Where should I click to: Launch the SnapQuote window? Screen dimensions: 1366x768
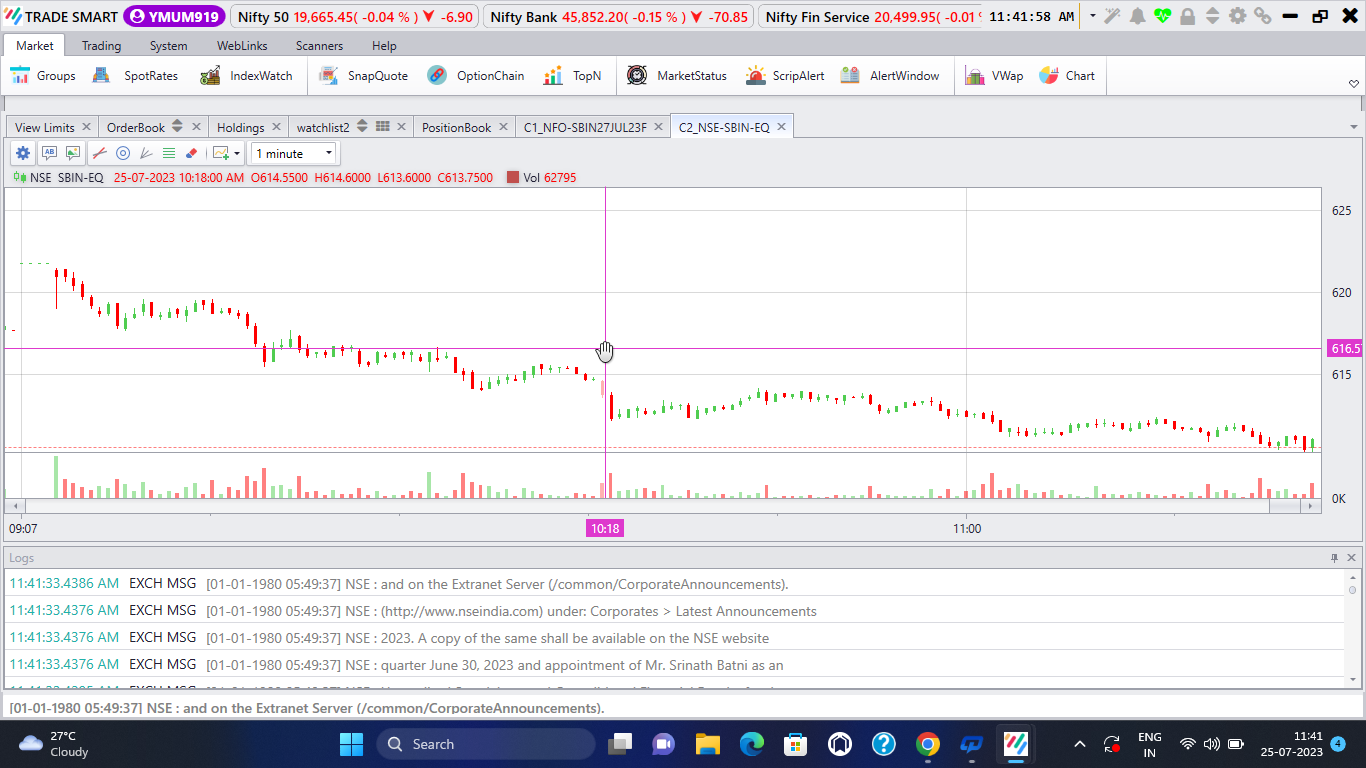coord(363,76)
